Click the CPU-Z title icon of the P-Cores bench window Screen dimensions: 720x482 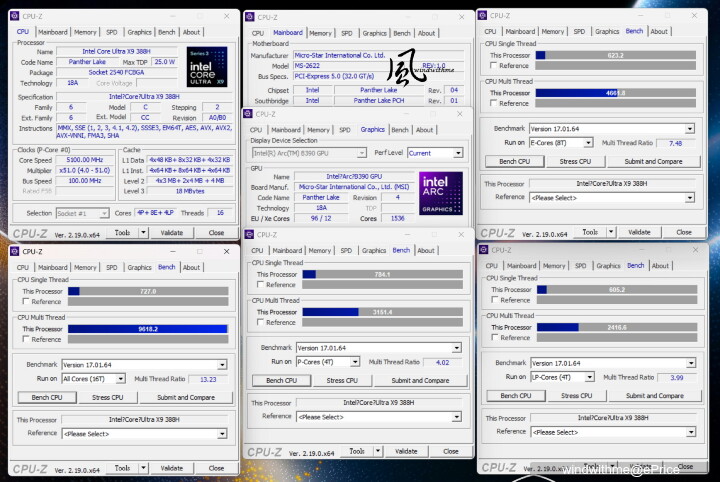[x=249, y=234]
